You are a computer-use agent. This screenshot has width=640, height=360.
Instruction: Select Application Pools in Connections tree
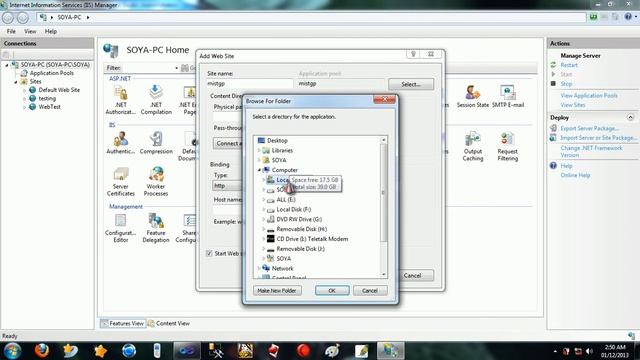pyautogui.click(x=51, y=73)
